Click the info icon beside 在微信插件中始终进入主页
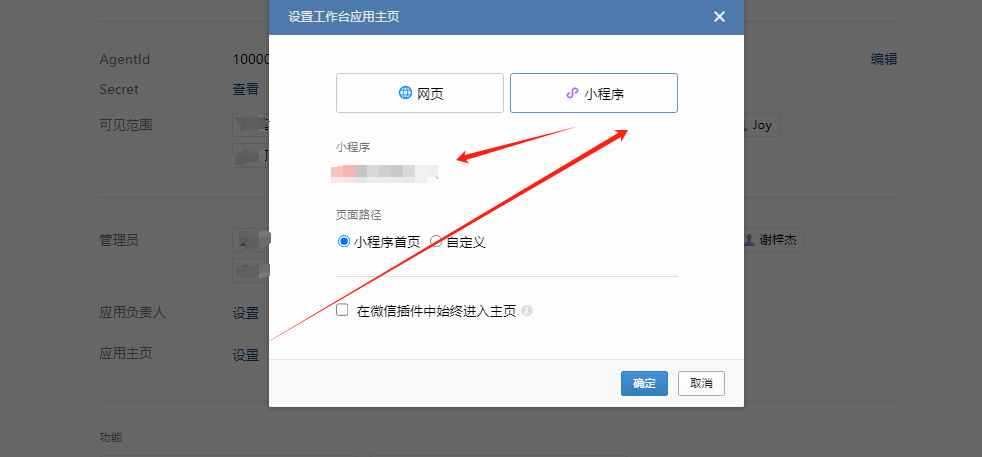 (x=527, y=311)
